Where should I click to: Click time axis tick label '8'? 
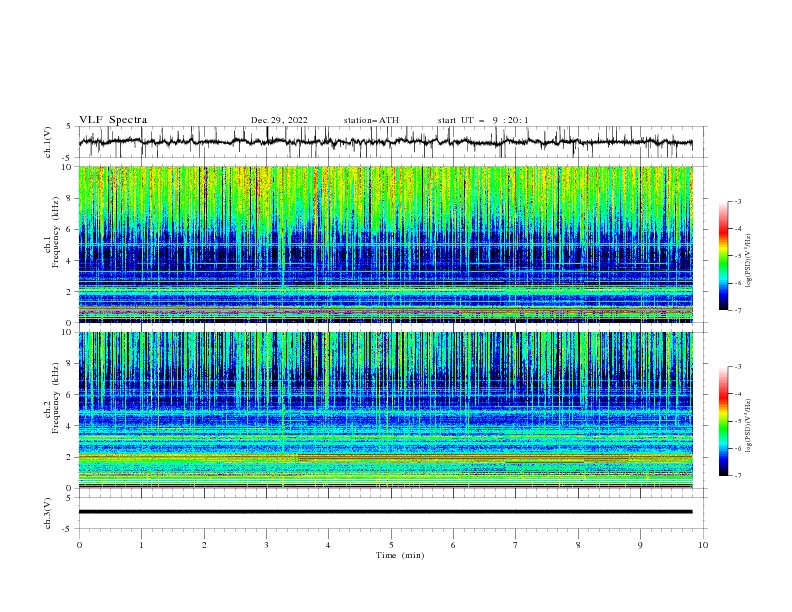[578, 545]
